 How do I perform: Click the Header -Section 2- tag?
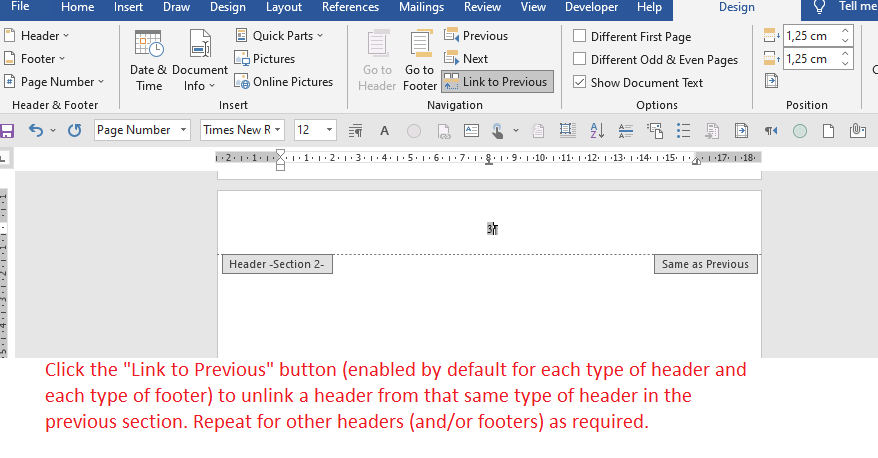(277, 264)
